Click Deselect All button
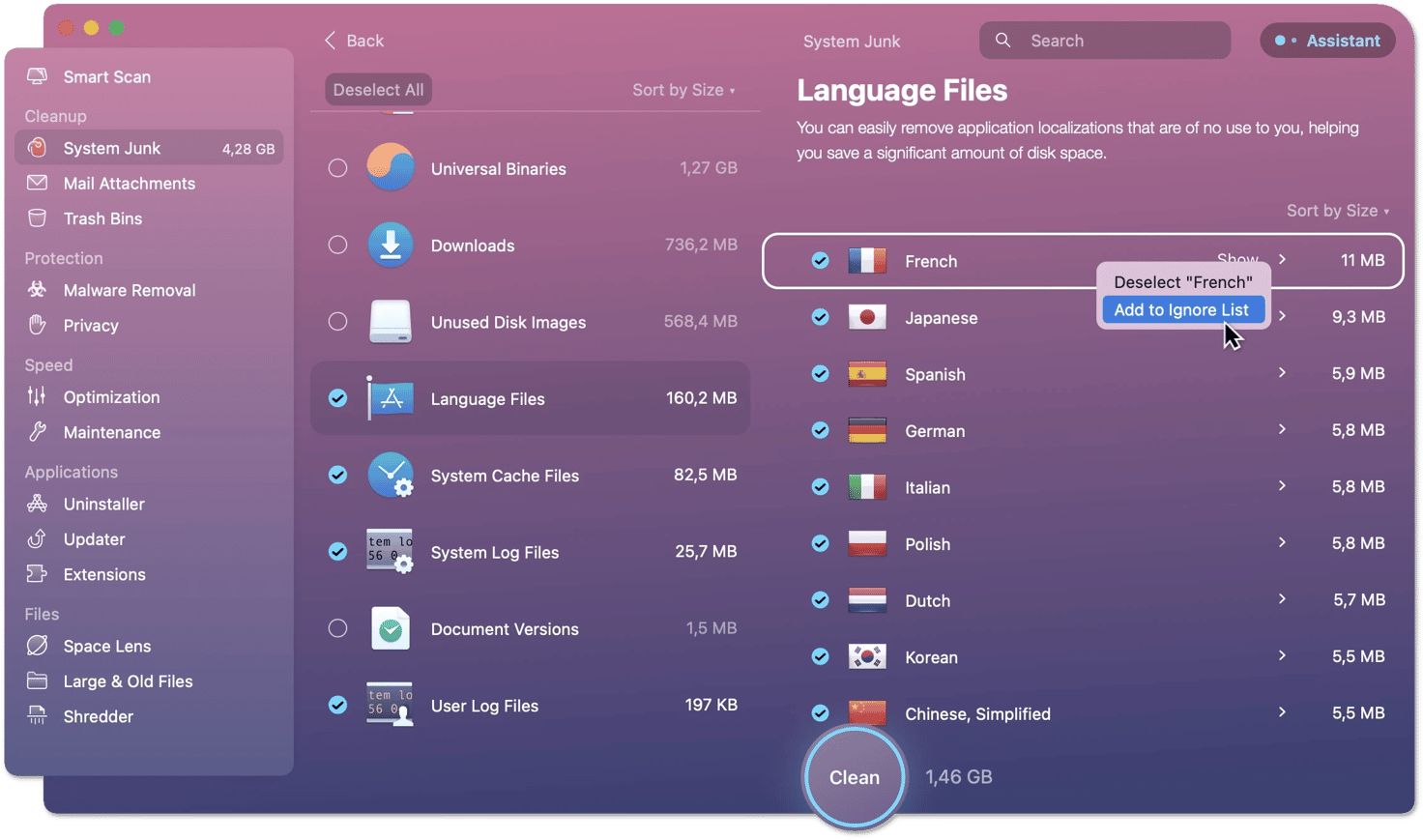 pos(378,90)
